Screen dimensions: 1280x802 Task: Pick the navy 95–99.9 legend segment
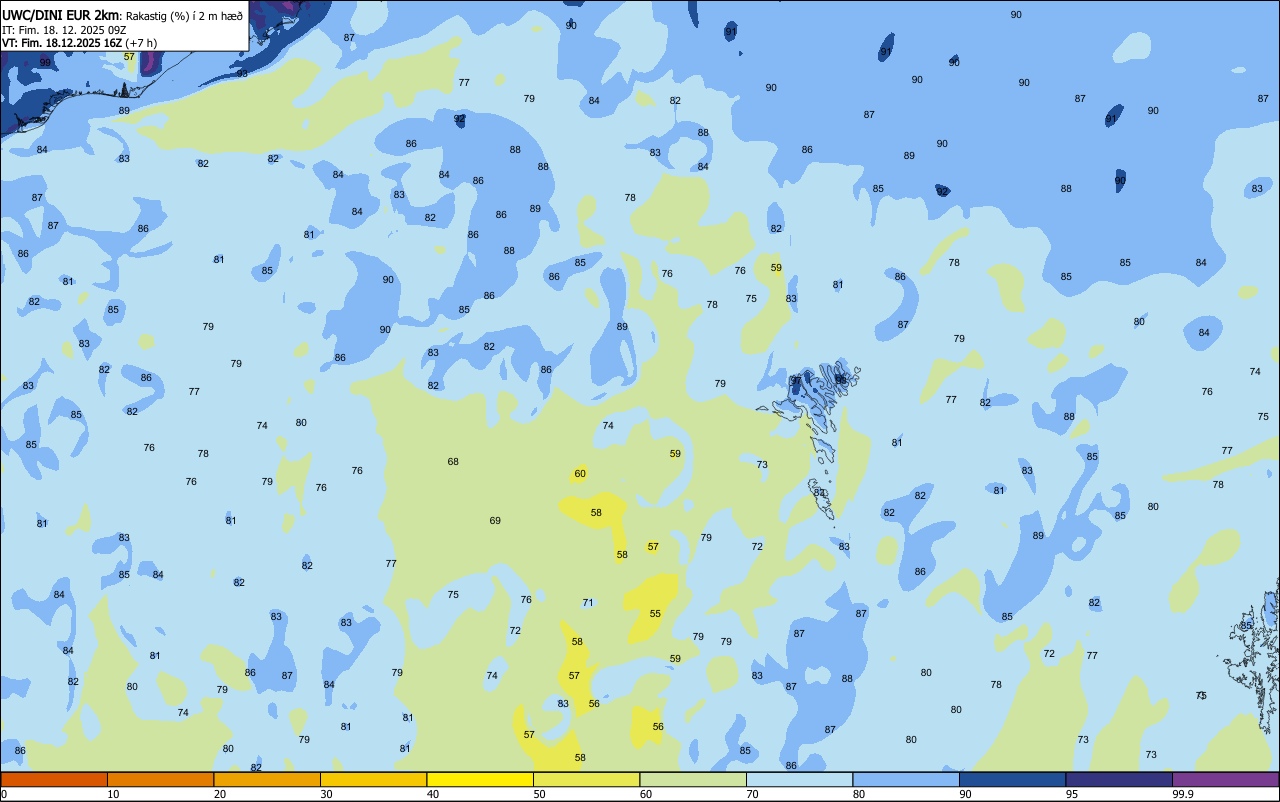[1119, 779]
